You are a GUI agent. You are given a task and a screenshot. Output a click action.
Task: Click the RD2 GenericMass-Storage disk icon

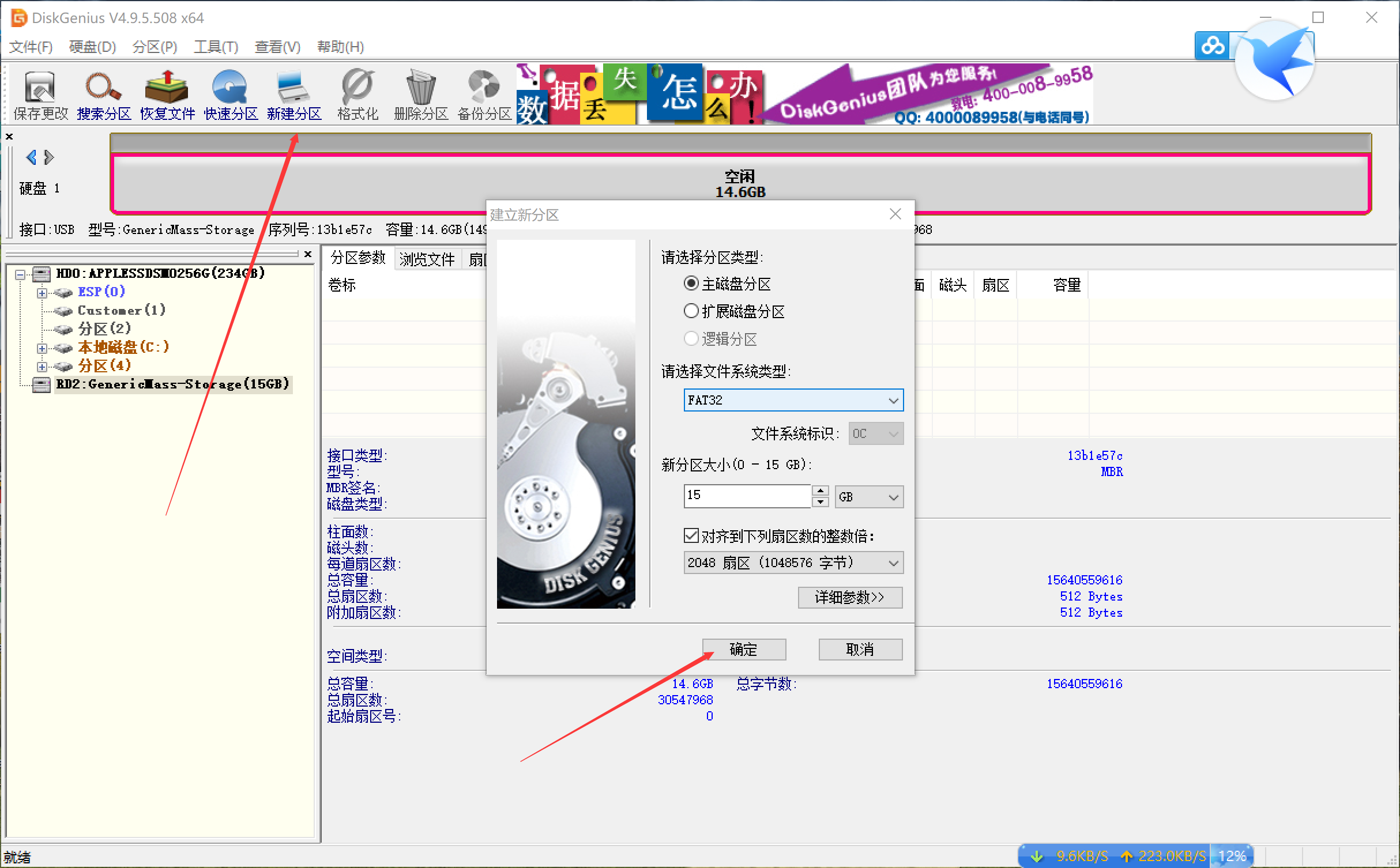click(41, 384)
